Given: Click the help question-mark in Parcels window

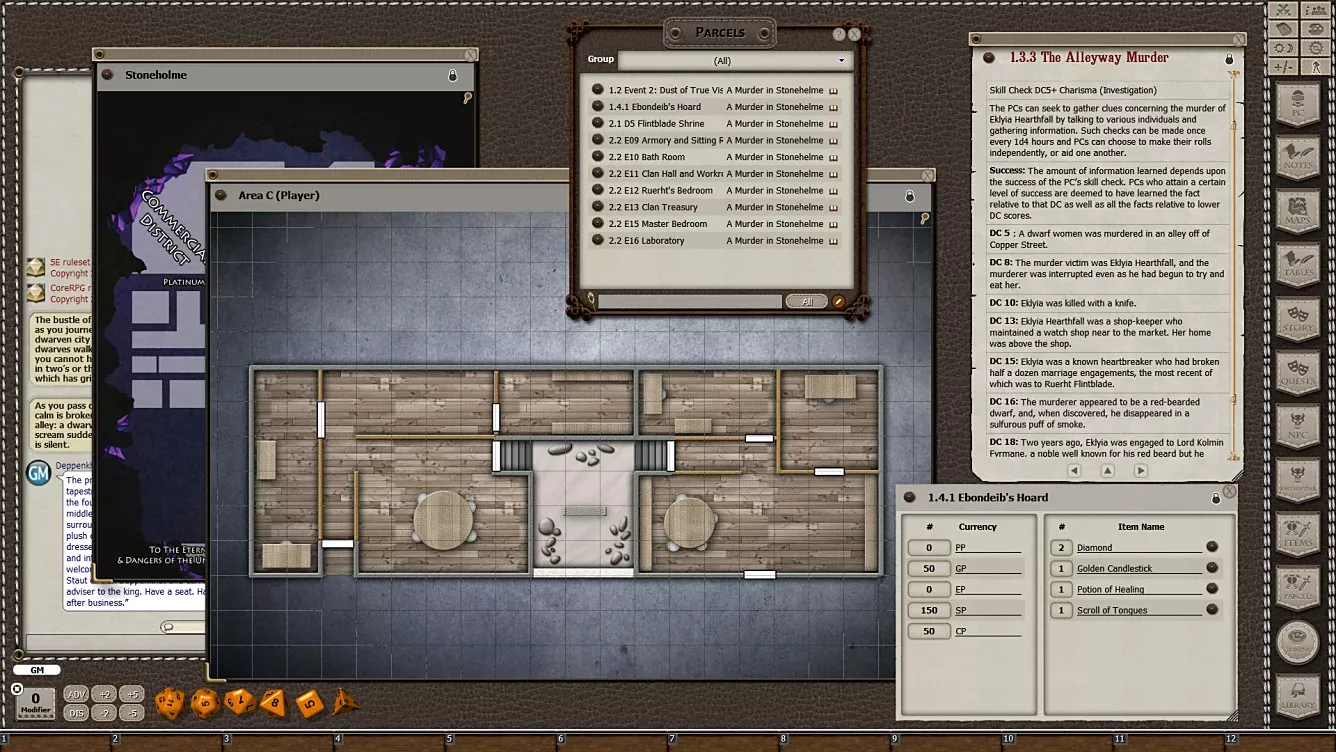Looking at the screenshot, I should (x=839, y=34).
